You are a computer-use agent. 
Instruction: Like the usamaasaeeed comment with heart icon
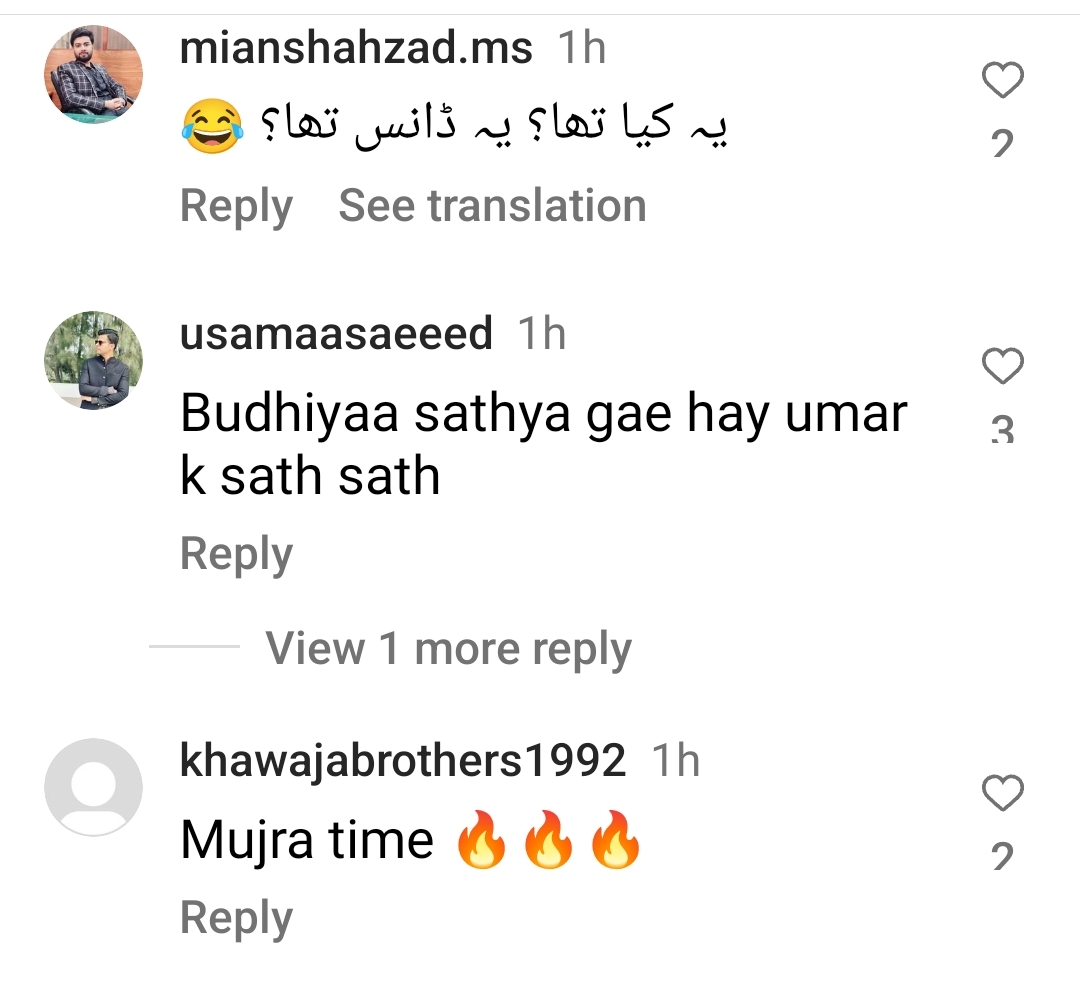pyautogui.click(x=1002, y=366)
